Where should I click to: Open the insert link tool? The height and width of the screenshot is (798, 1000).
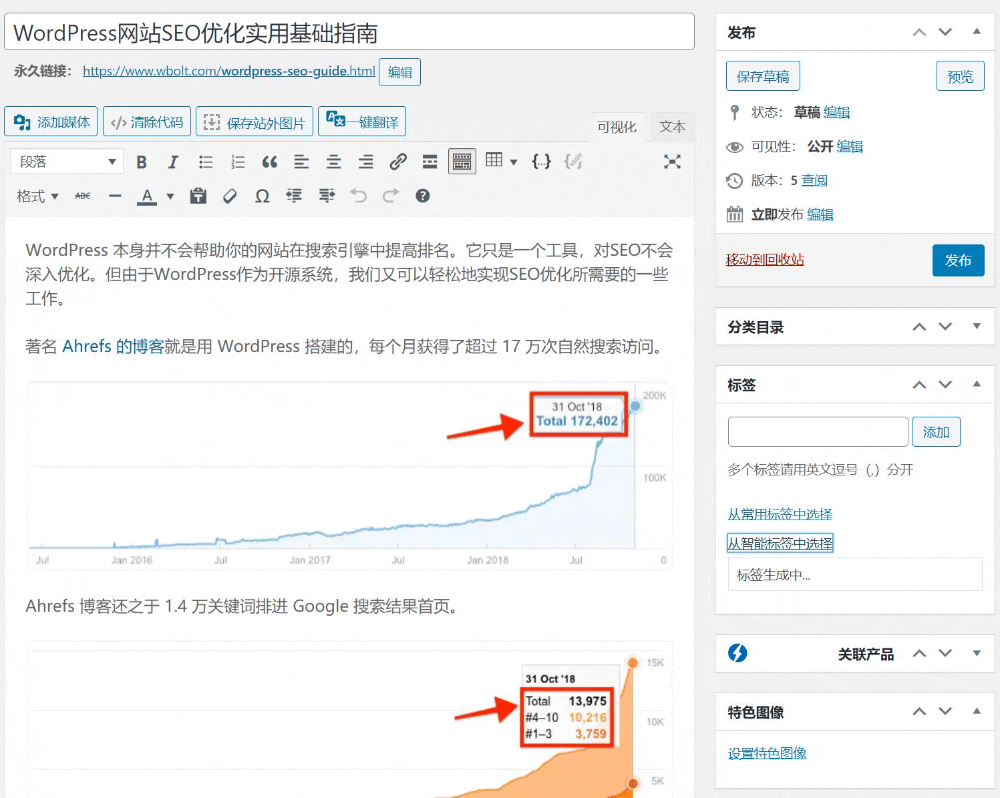(397, 162)
